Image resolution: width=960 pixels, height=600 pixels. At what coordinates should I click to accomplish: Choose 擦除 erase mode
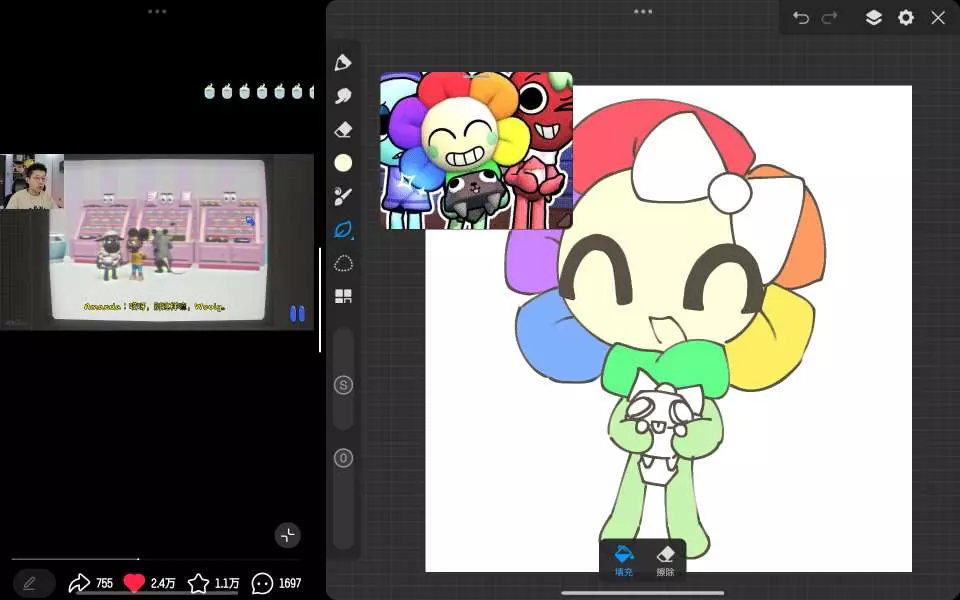[x=665, y=560]
